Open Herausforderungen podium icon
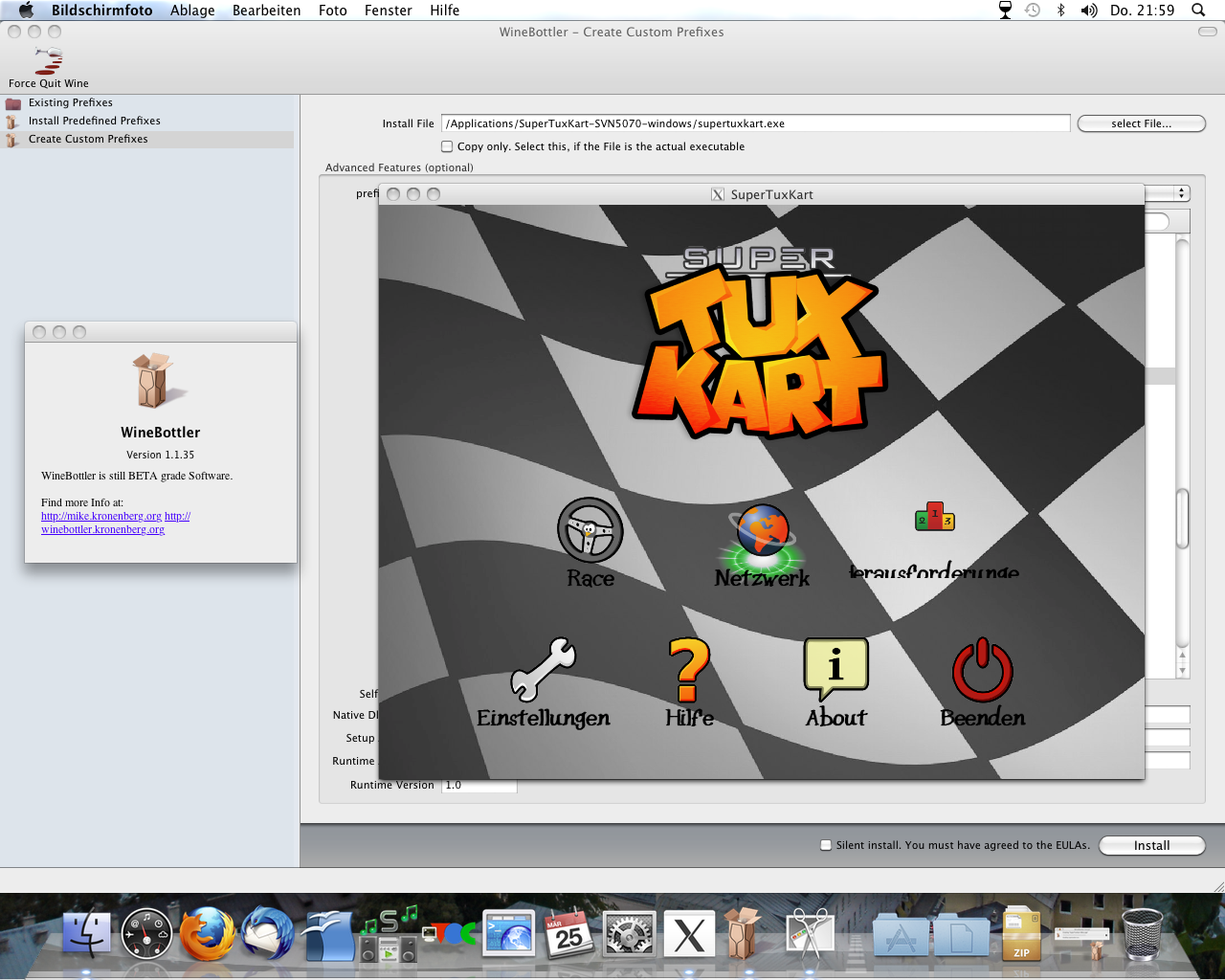Image resolution: width=1225 pixels, height=980 pixels. click(x=935, y=517)
